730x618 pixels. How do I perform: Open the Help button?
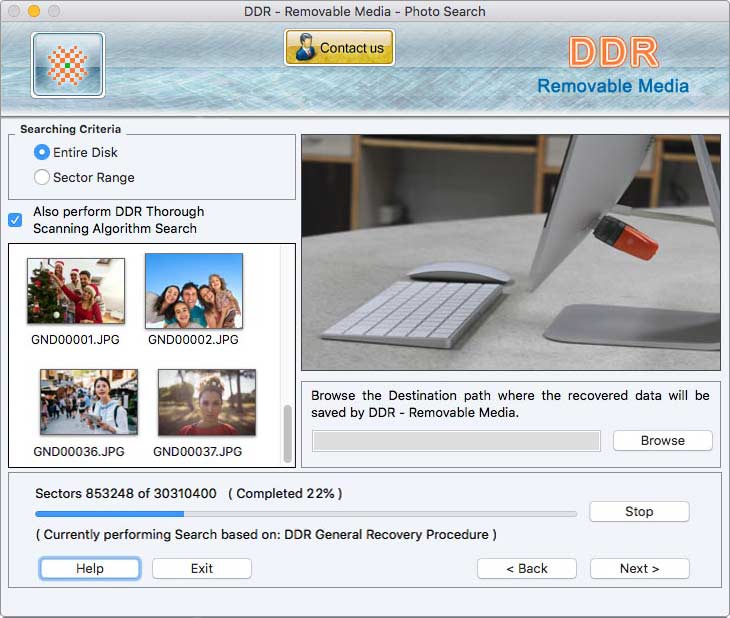(x=90, y=568)
